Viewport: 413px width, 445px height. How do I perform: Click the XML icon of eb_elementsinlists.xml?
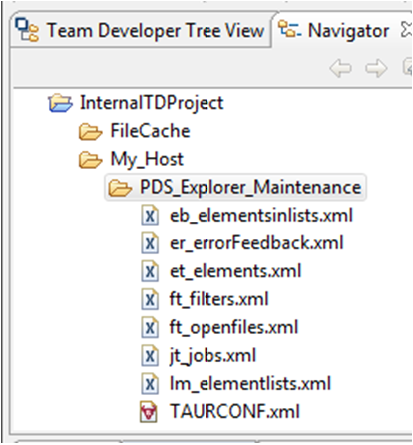[150, 216]
